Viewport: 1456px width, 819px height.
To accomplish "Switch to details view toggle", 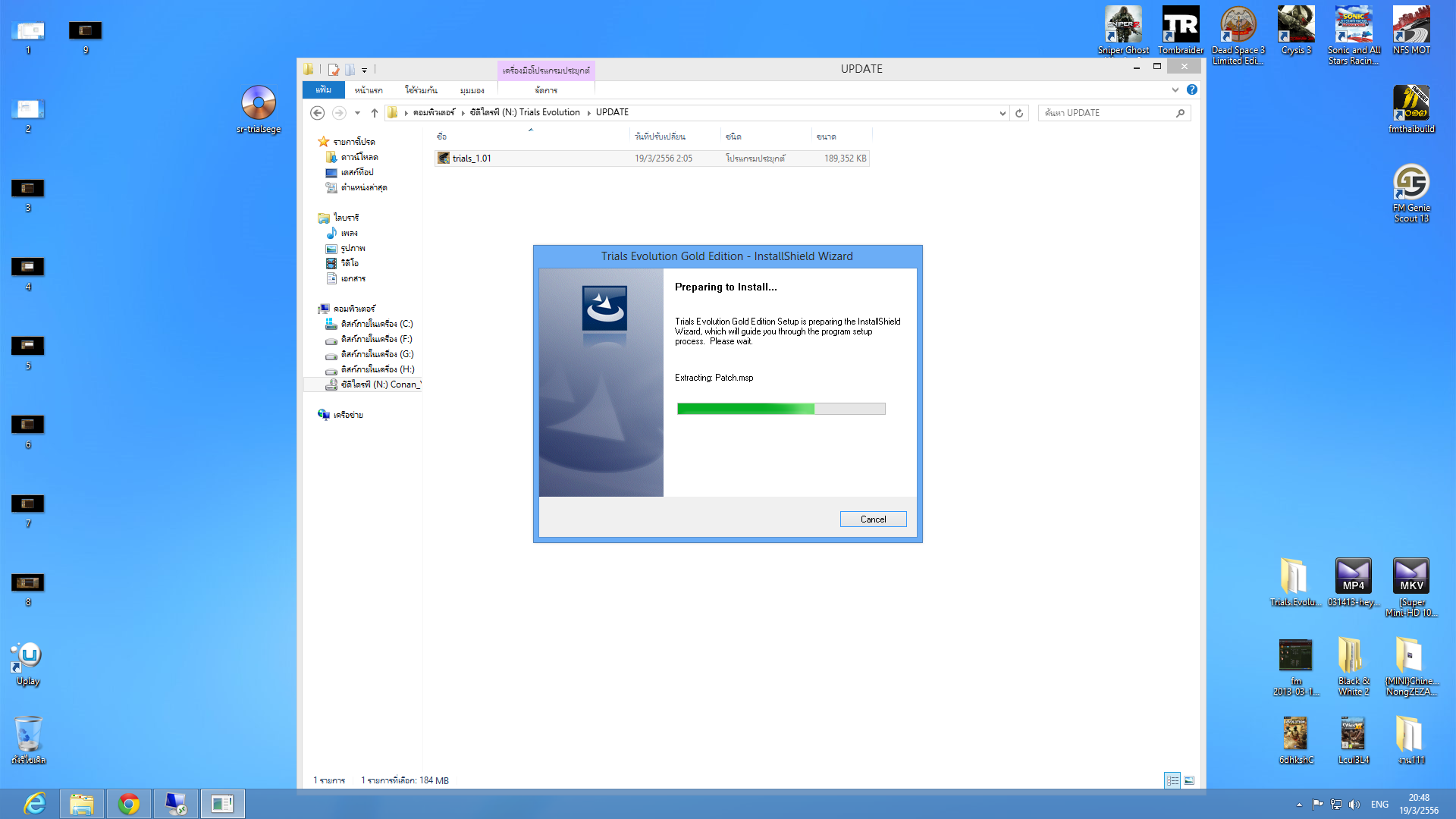I will click(x=1172, y=780).
